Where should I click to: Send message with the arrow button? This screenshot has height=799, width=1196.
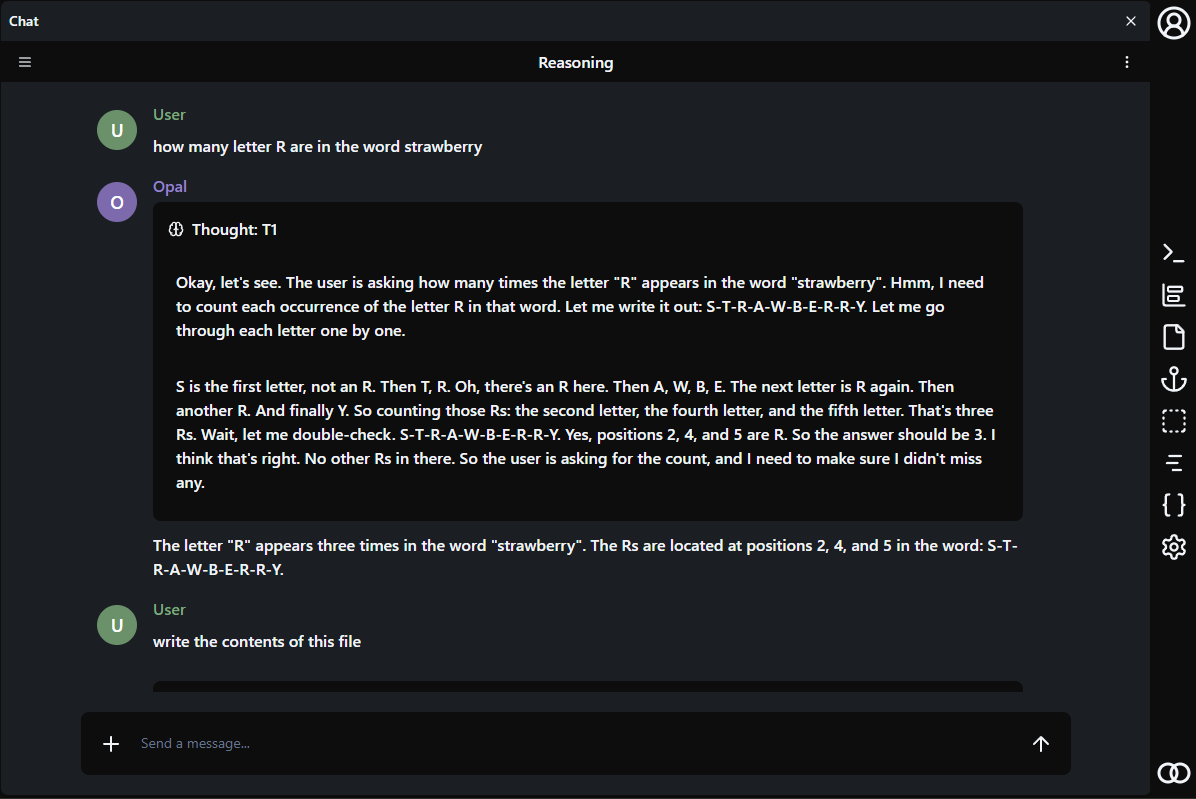(x=1041, y=743)
